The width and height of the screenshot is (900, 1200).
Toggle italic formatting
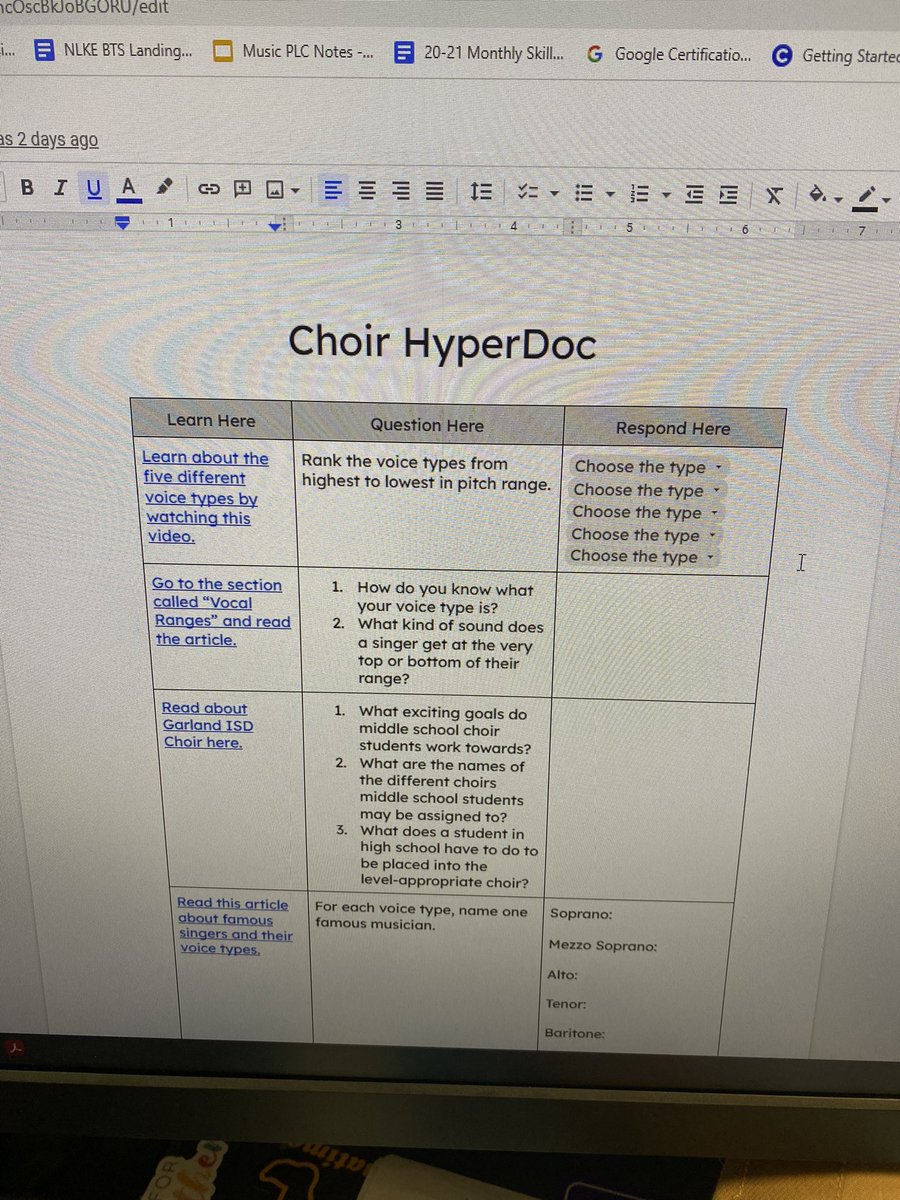pyautogui.click(x=60, y=187)
